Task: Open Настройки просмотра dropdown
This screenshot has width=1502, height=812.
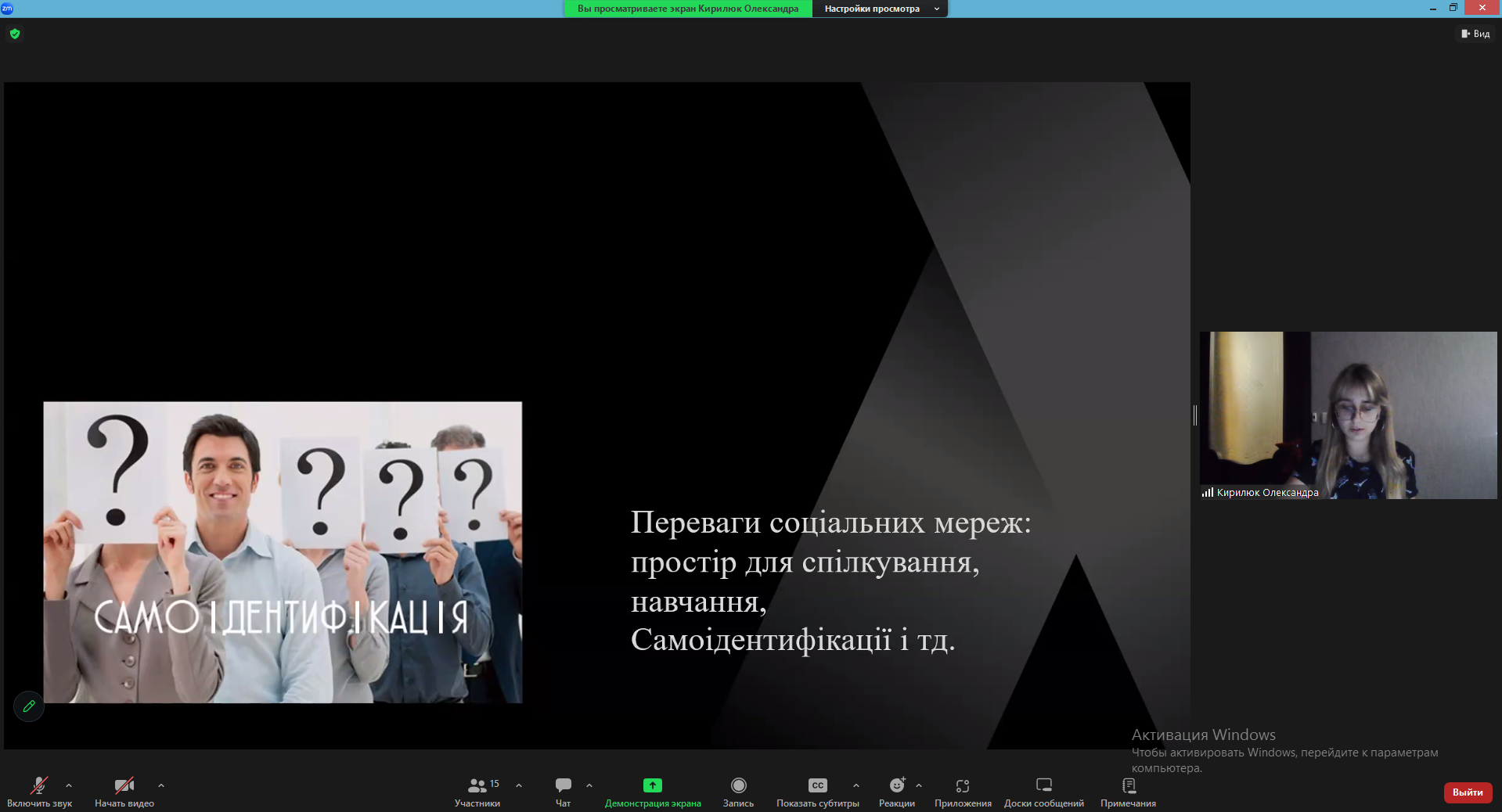Action: point(881,9)
